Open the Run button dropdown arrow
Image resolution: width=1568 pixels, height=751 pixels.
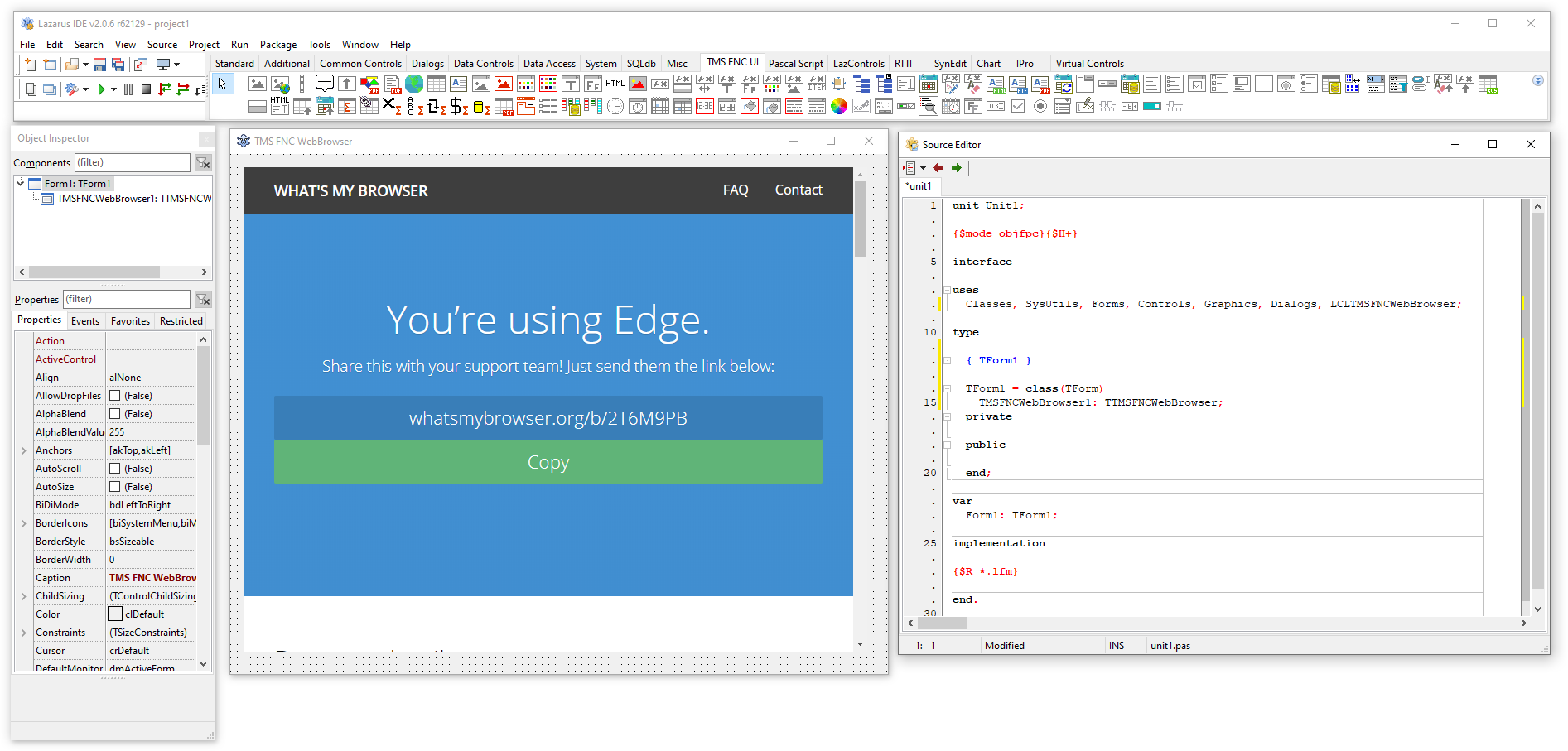[113, 89]
